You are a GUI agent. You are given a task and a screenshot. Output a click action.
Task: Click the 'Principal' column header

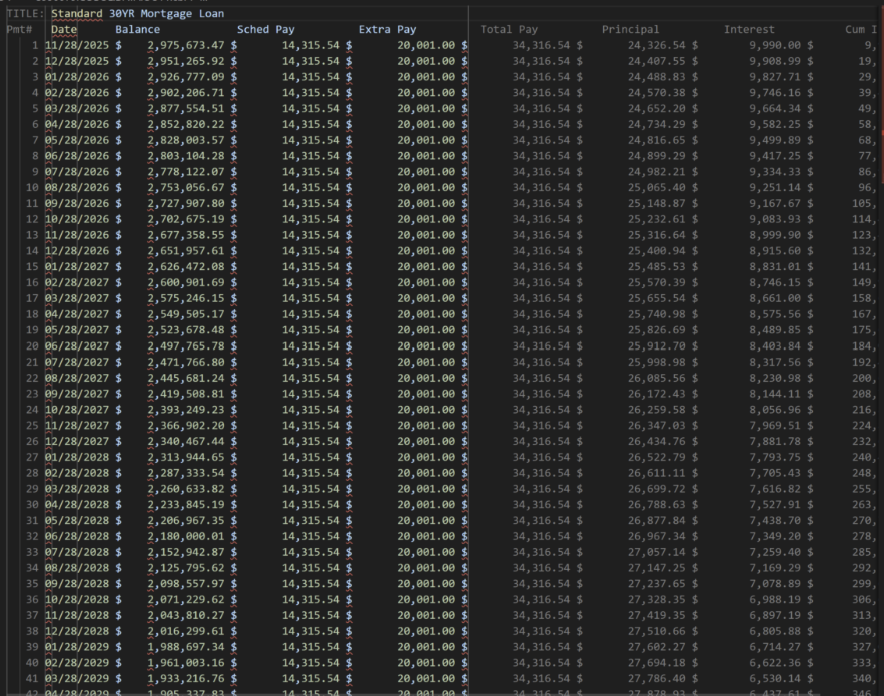click(x=630, y=30)
